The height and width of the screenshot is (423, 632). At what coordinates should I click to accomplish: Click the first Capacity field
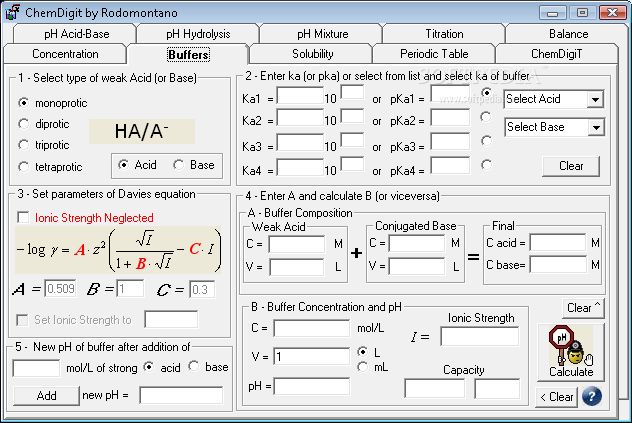point(434,389)
